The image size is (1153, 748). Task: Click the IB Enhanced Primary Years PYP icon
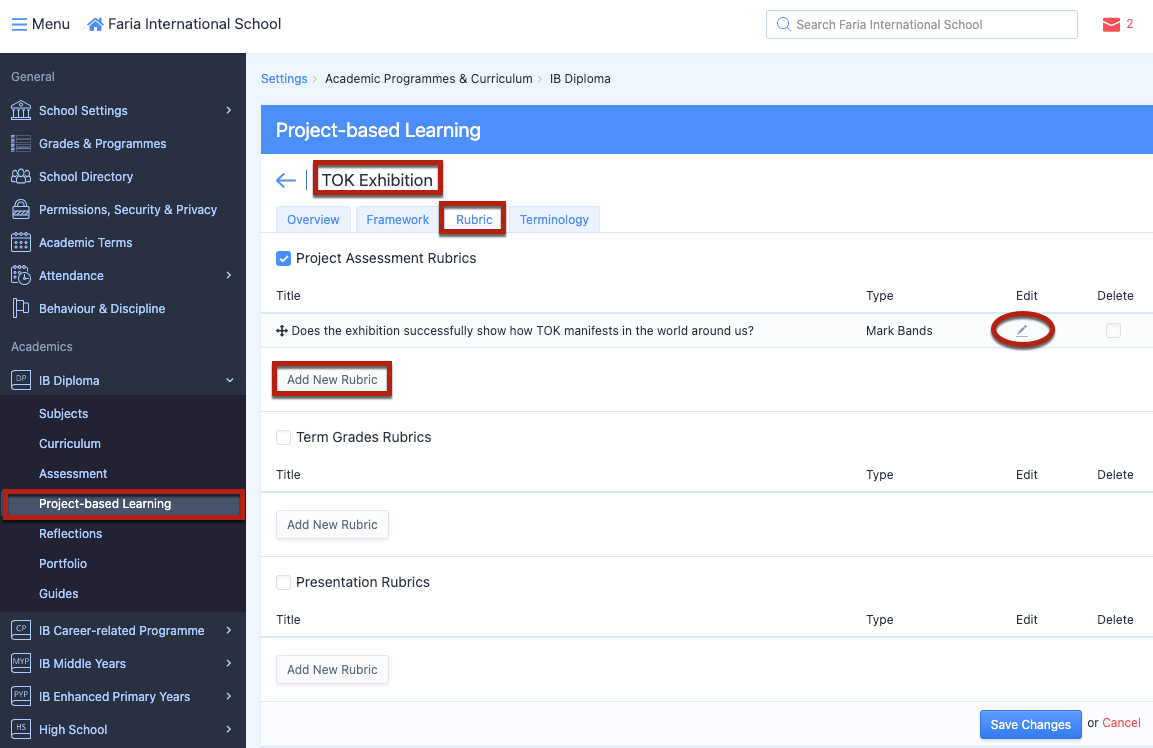[x=21, y=696]
